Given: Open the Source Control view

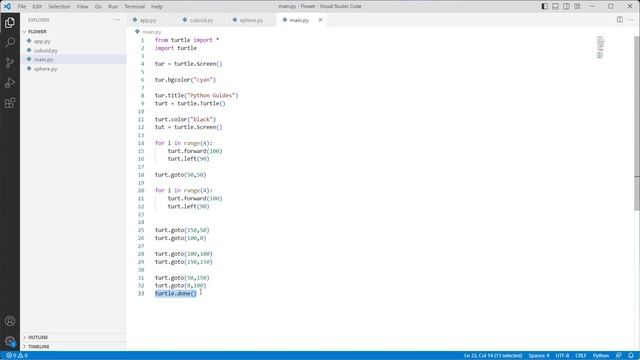Looking at the screenshot, I should coord(10,62).
